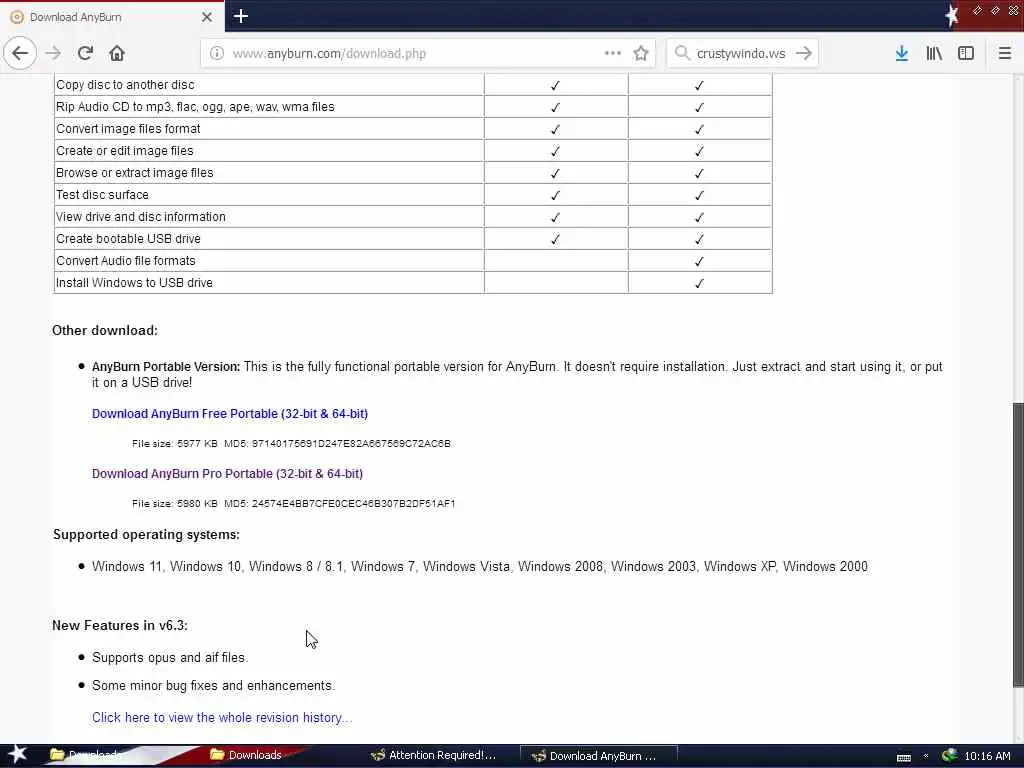Click the vertical page scrollbar thumb
The image size is (1024, 768).
tap(1018, 545)
